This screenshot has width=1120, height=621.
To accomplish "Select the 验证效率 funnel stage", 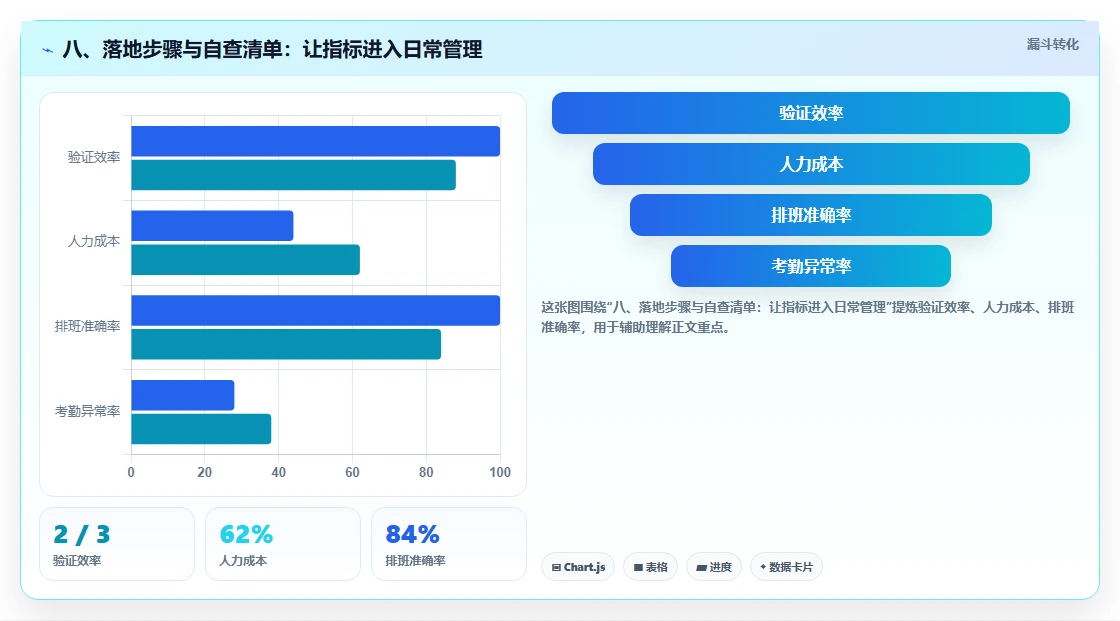I will point(811,113).
